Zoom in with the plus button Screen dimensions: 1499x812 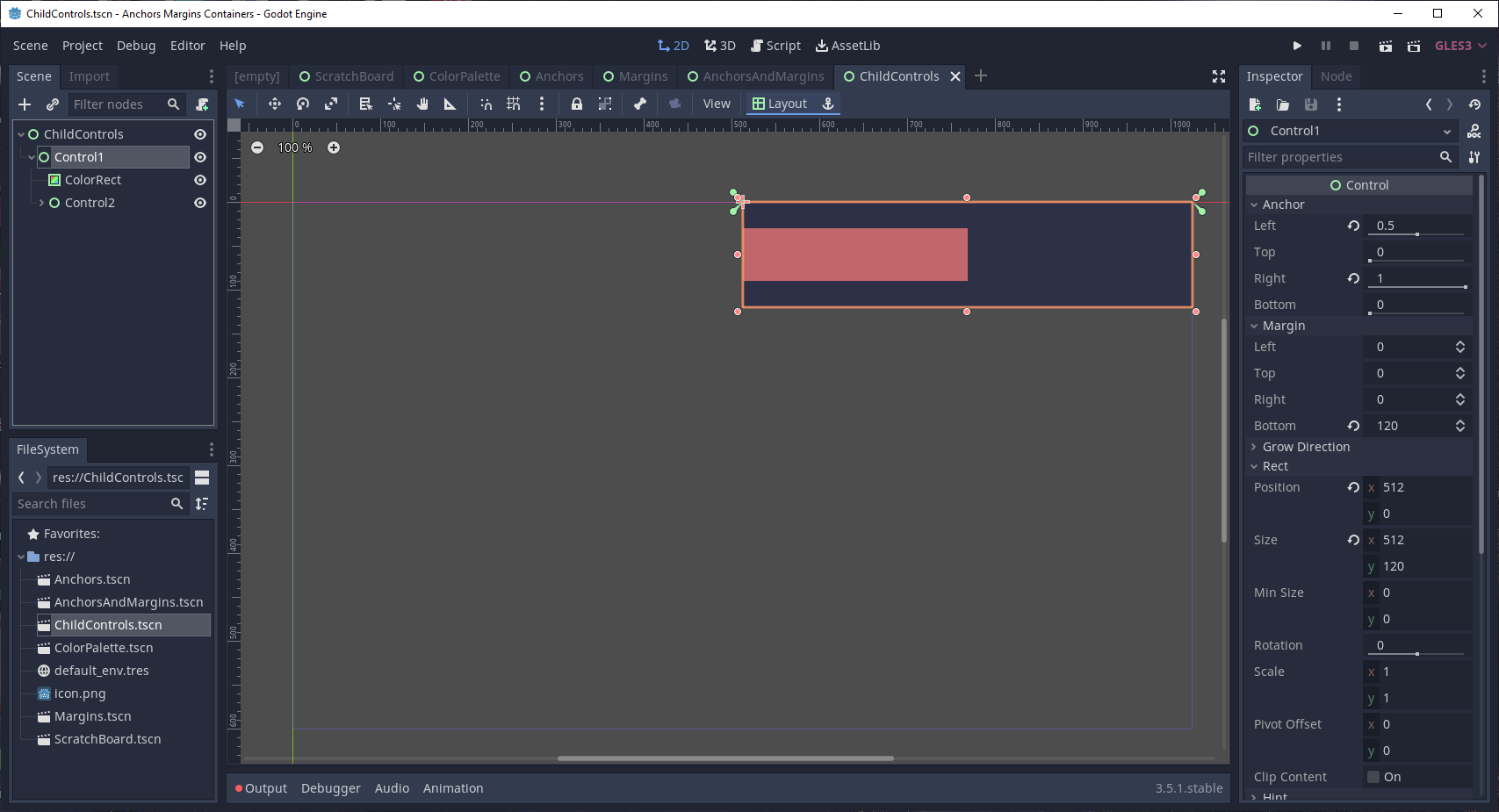pyautogui.click(x=334, y=147)
